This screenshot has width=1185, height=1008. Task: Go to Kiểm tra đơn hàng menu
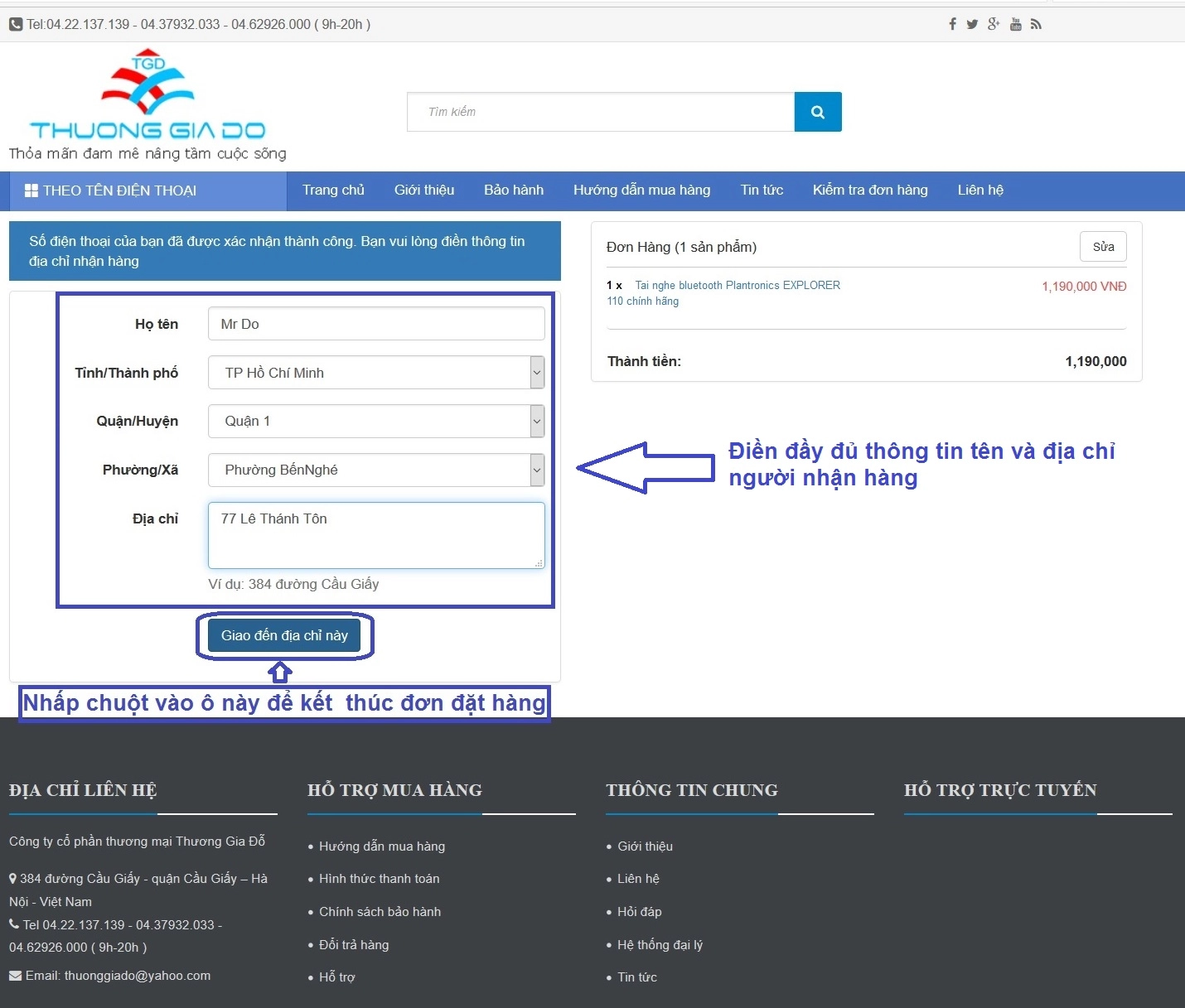[x=869, y=191]
